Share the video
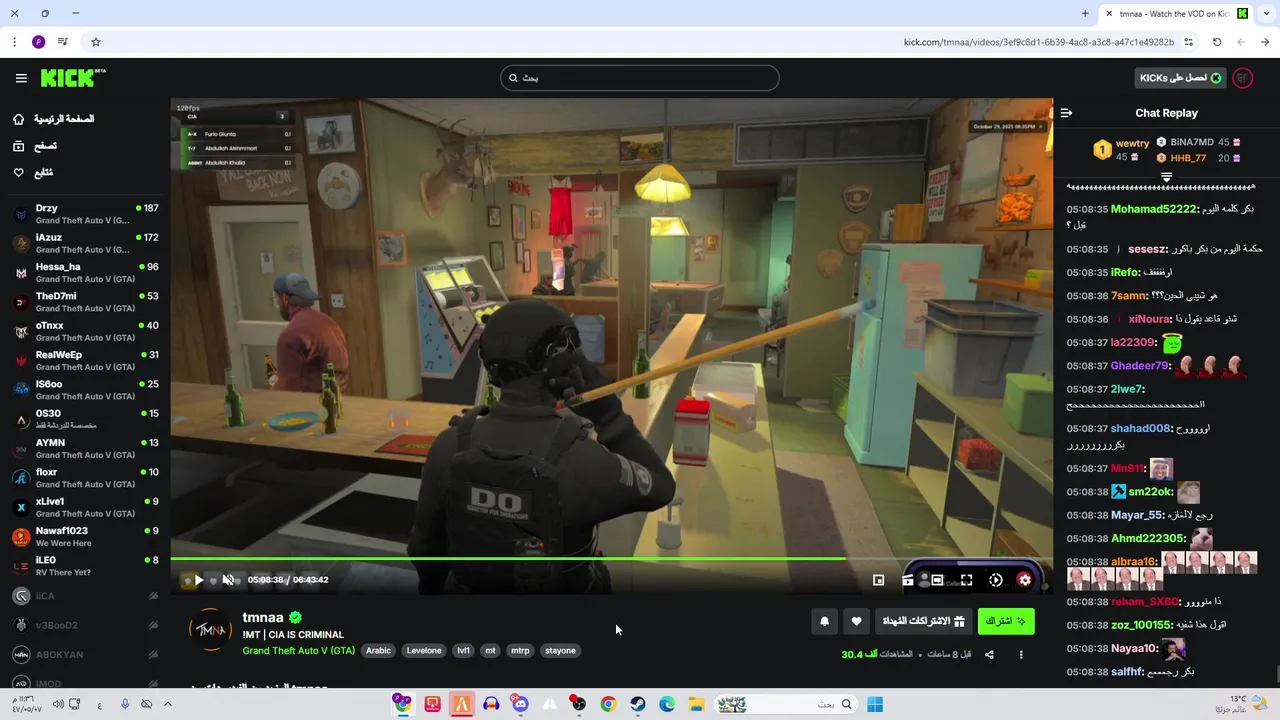The width and height of the screenshot is (1280, 720). [x=989, y=655]
